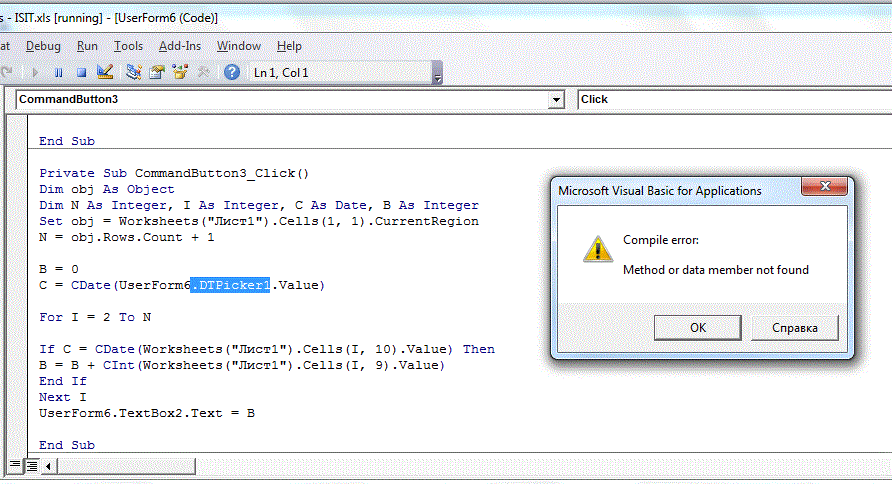This screenshot has height=484, width=892.
Task: Open Project Explorer from the toolbar
Action: click(133, 72)
